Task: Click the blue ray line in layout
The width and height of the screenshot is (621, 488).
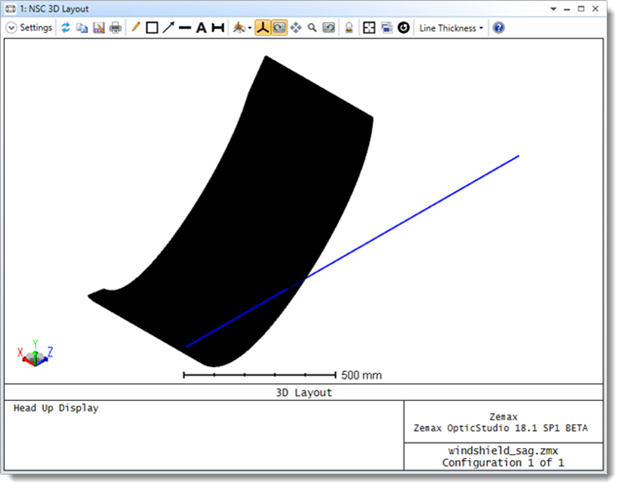Action: coord(412,217)
